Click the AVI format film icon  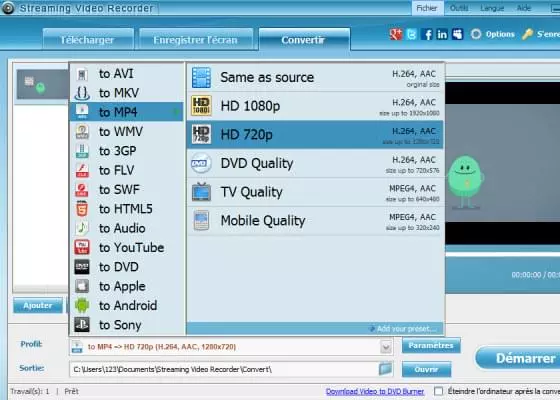coord(82,74)
